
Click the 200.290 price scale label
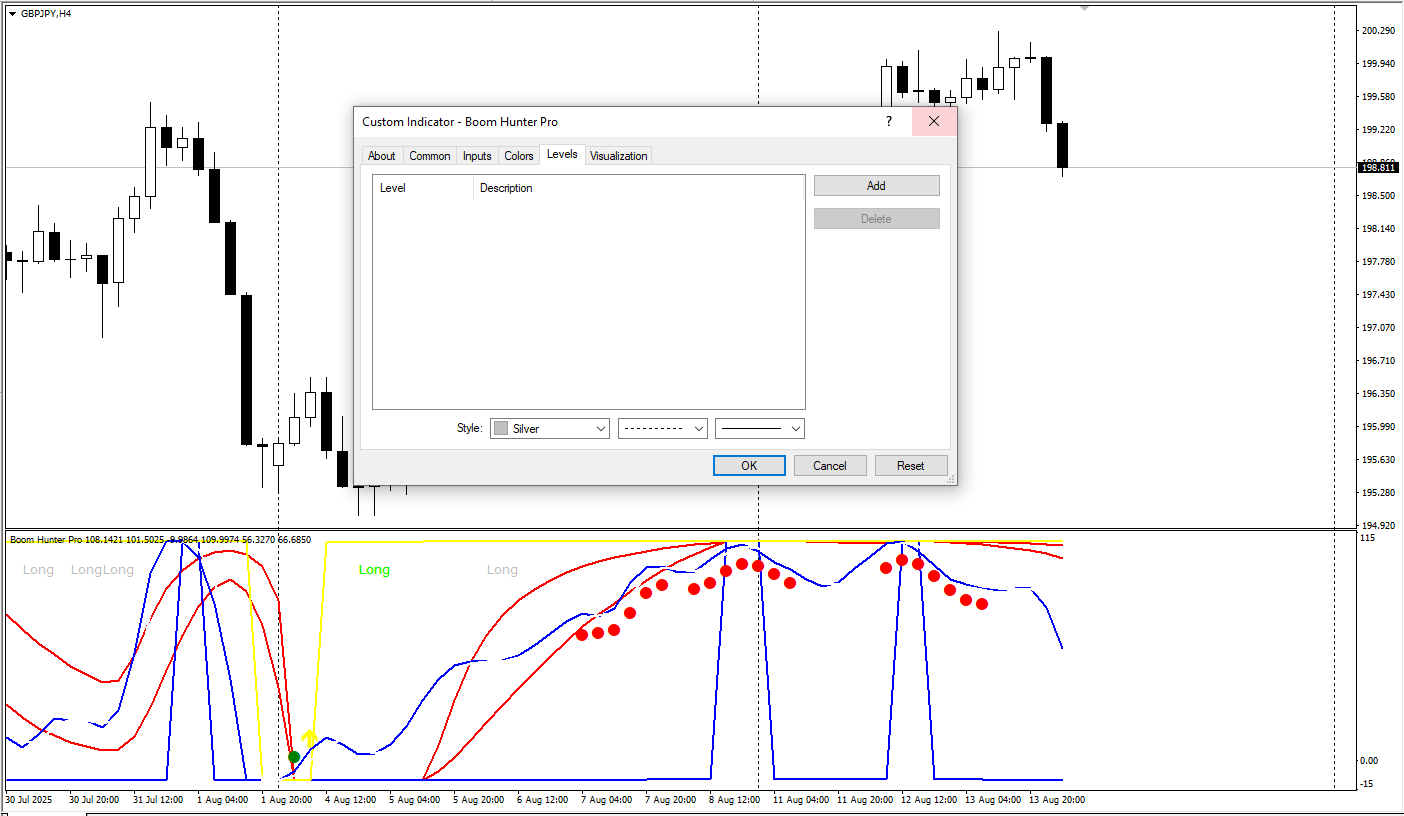coord(1378,31)
